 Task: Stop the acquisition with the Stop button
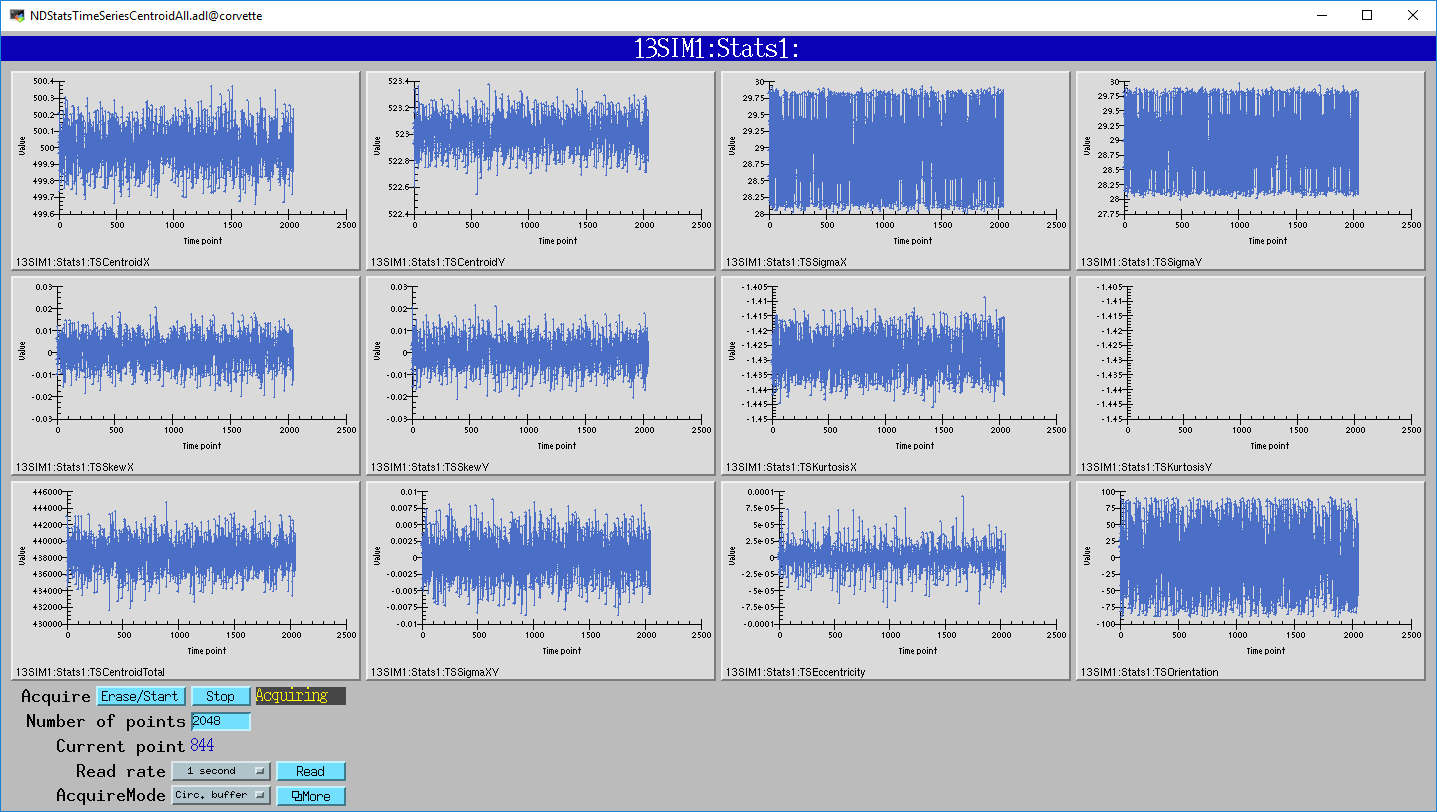(x=221, y=696)
